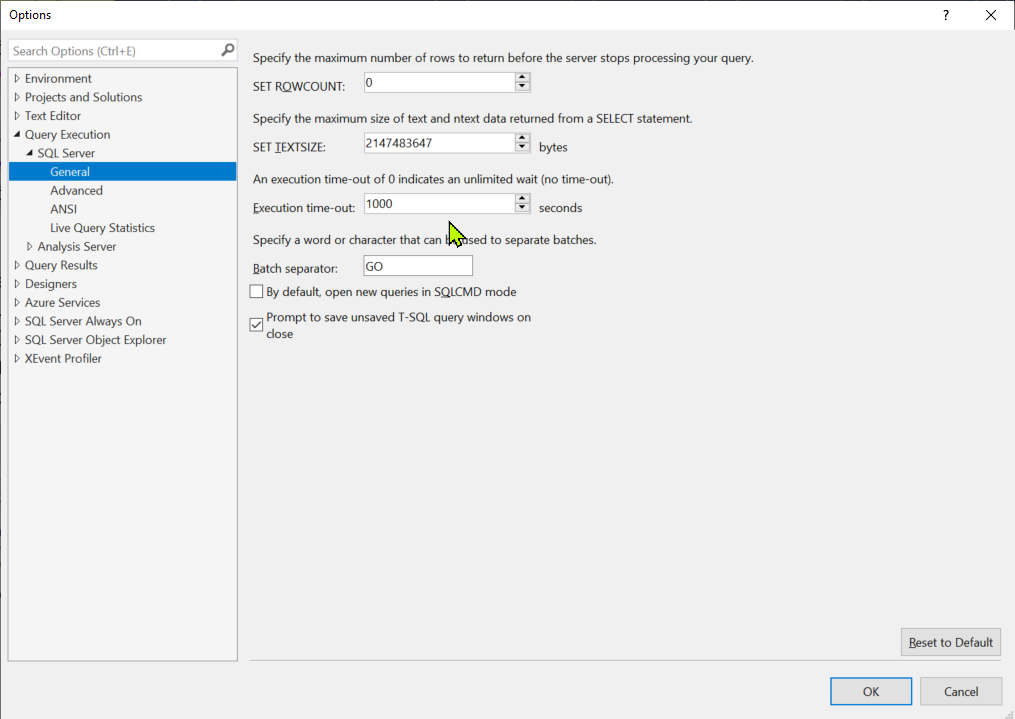Screen dimensions: 1015x719
Task: Uncheck prompt to save unsaved T-SQL windows
Action: [256, 325]
